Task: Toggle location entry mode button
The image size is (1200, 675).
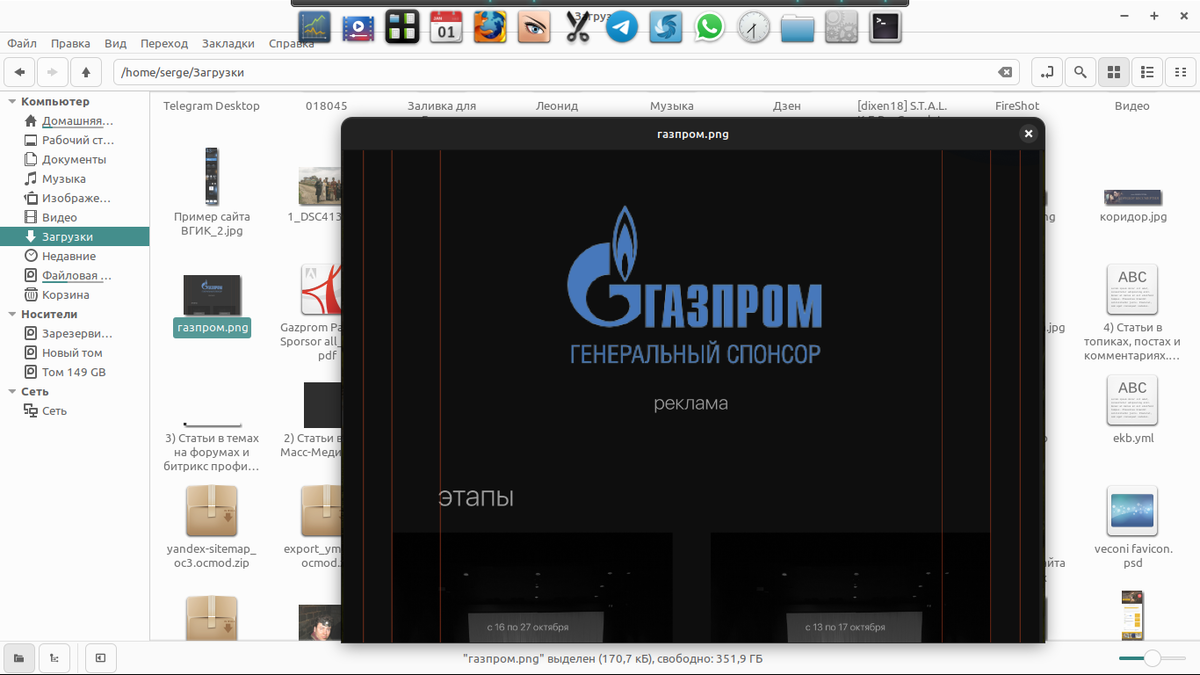Action: [1047, 72]
